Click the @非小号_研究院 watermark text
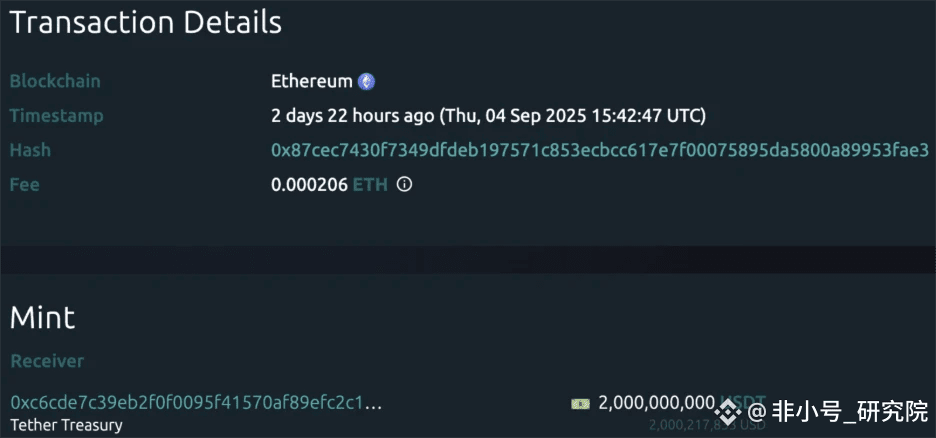Screen dimensions: 936x438 coord(838,410)
